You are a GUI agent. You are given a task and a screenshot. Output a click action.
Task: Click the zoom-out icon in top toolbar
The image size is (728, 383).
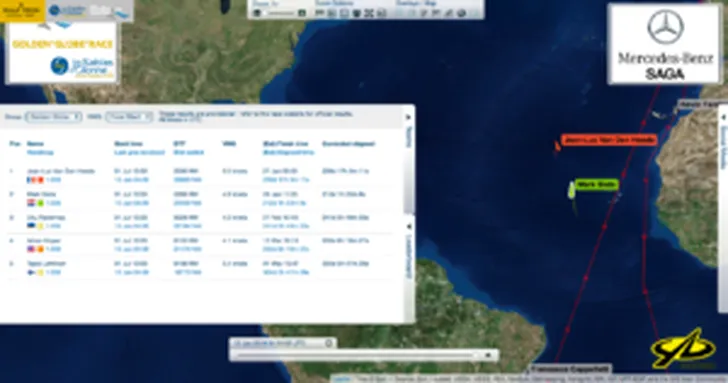[x=257, y=13]
